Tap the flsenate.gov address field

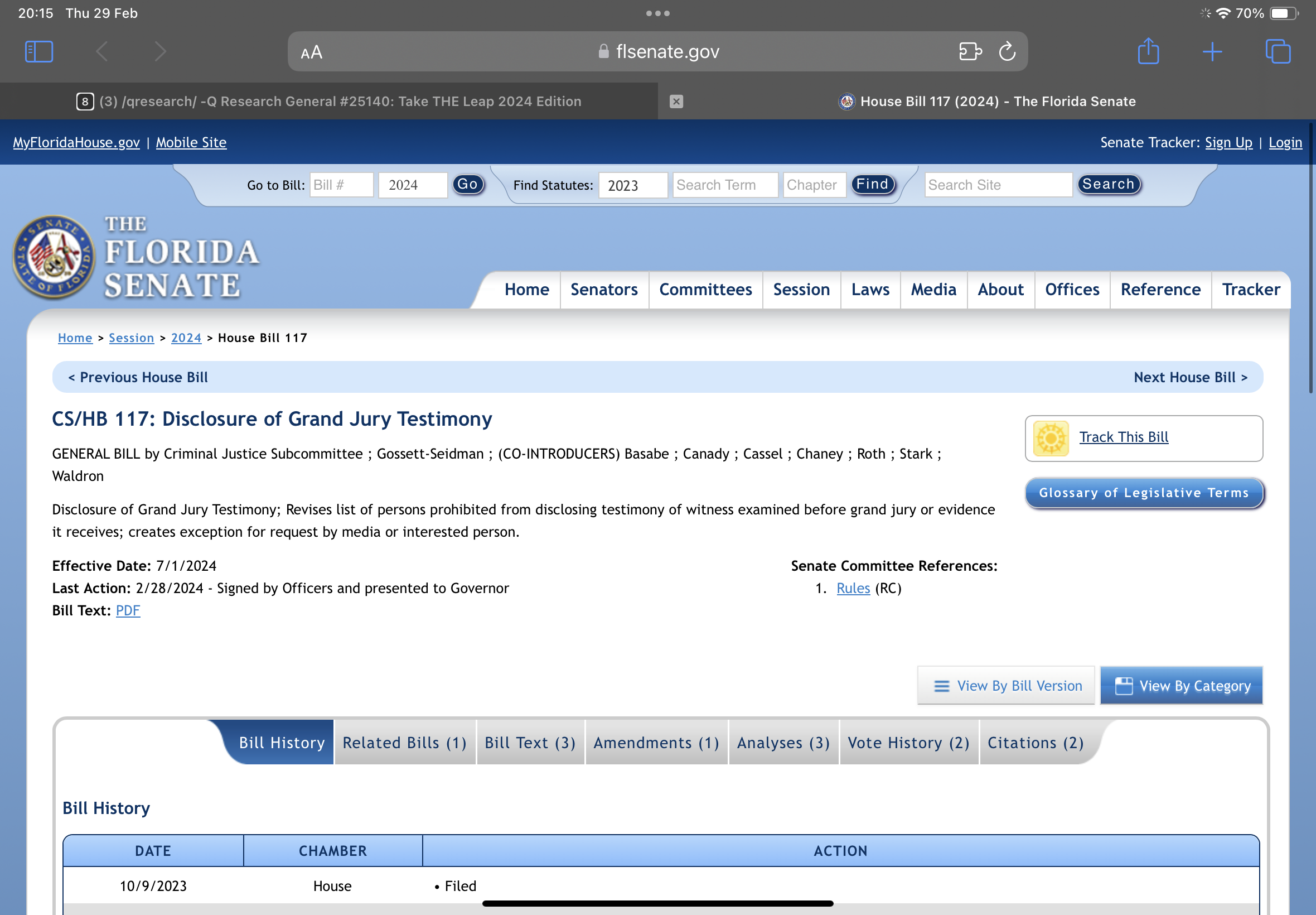657,51
